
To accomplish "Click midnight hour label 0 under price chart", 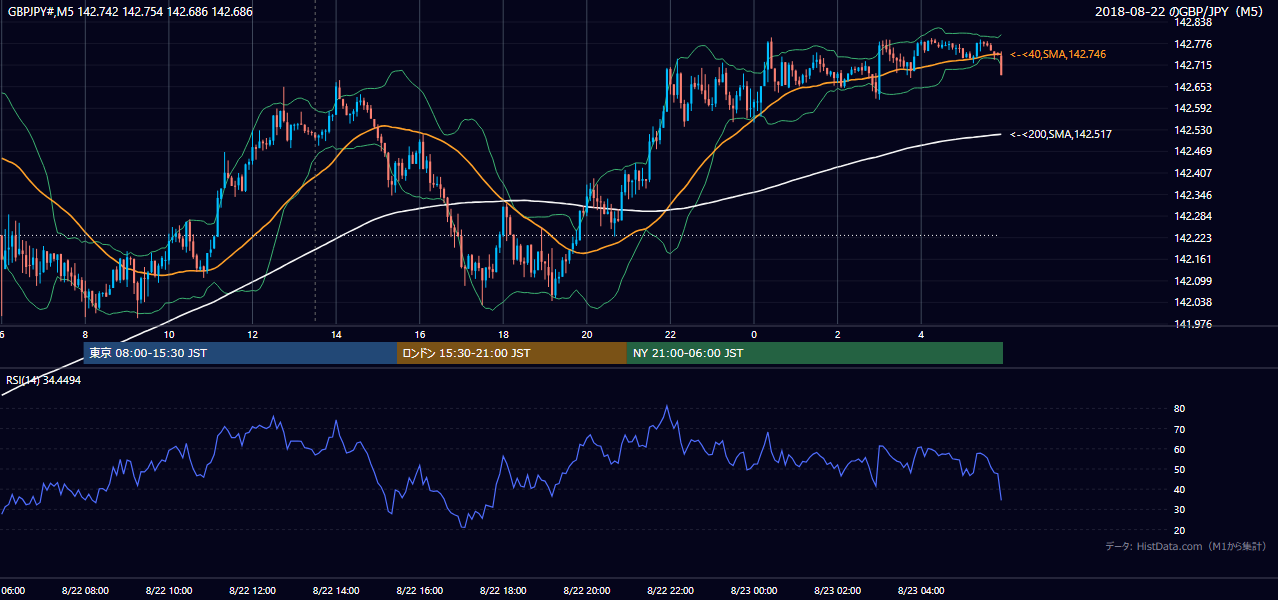I will (x=754, y=335).
